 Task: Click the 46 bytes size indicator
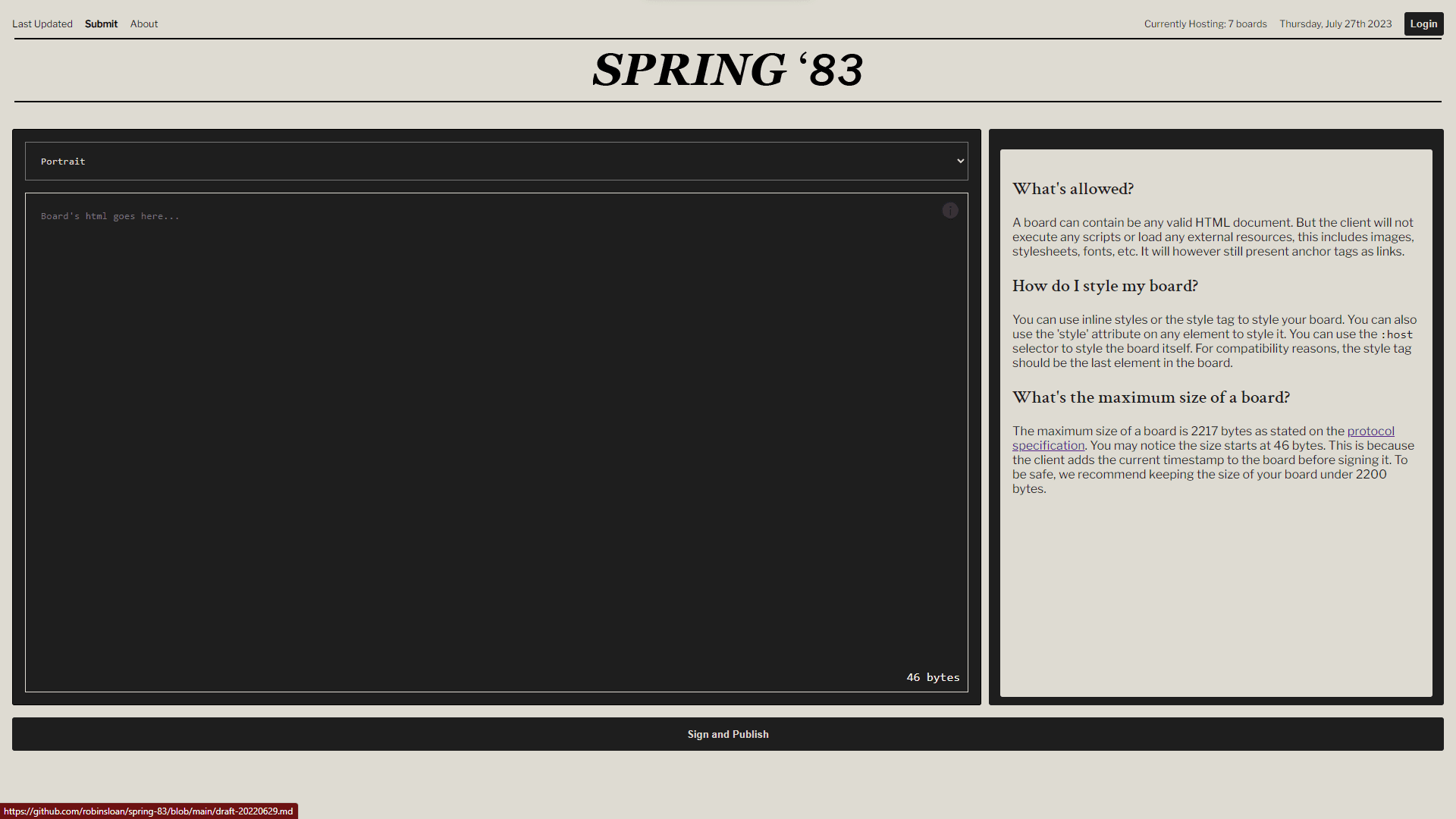(932, 677)
